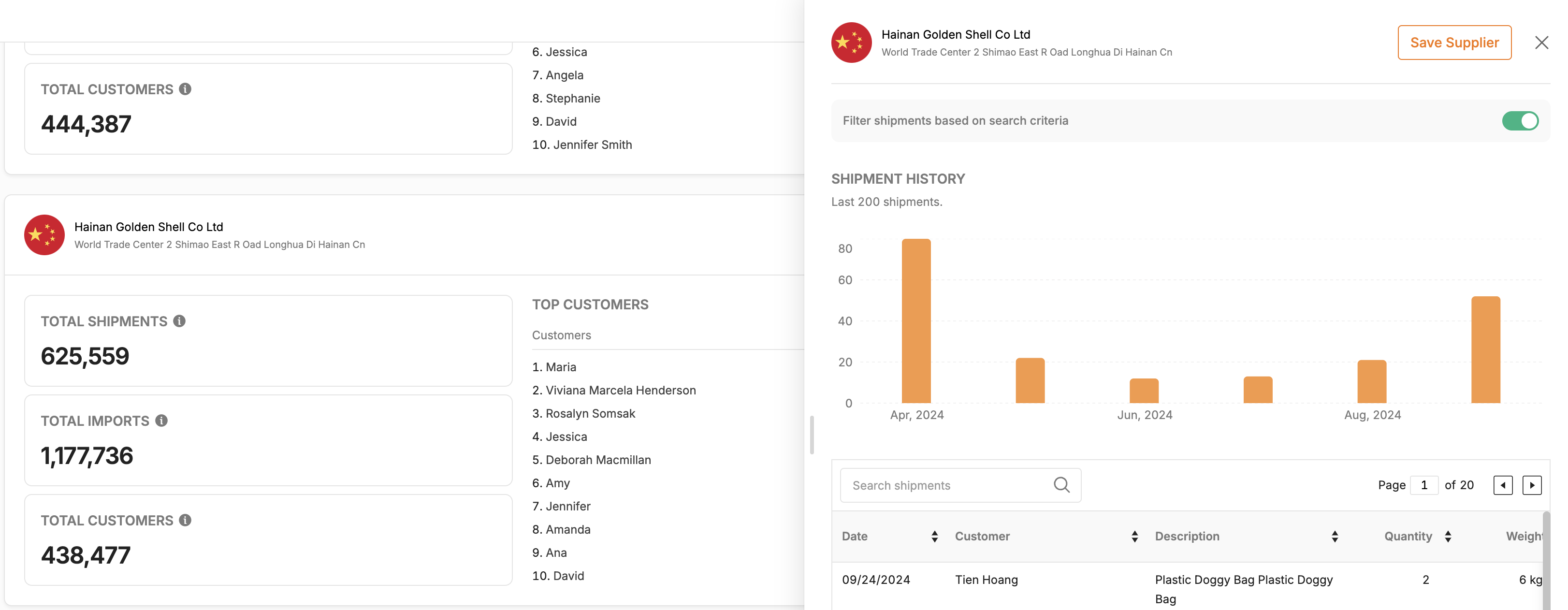
Task: Click Plastic Doggy Bag description cell
Action: click(x=1243, y=589)
